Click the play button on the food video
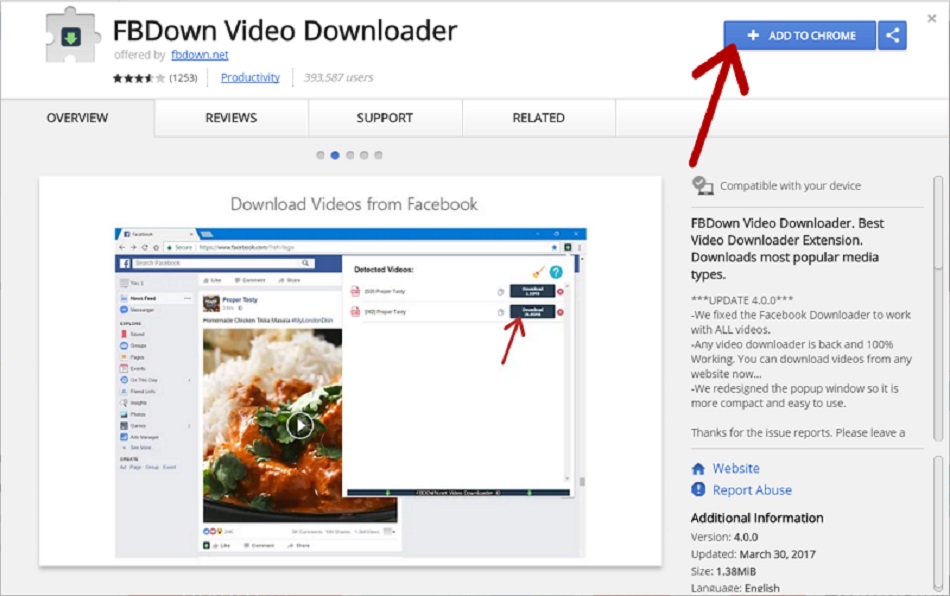 [300, 425]
